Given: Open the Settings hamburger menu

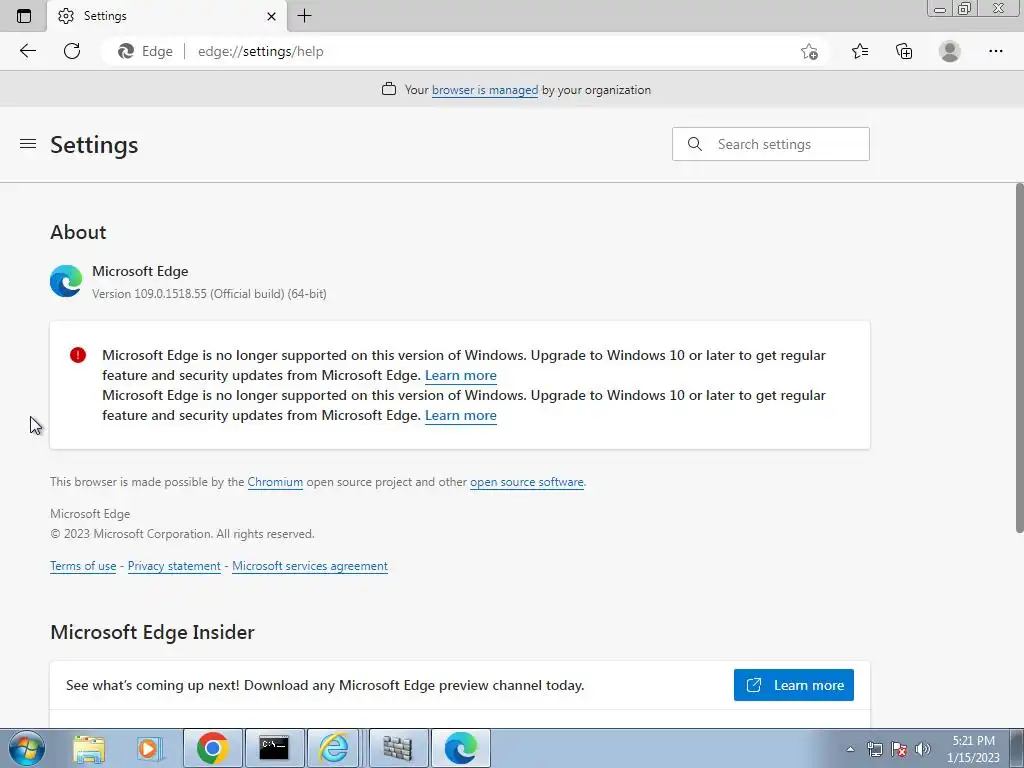Looking at the screenshot, I should [27, 144].
